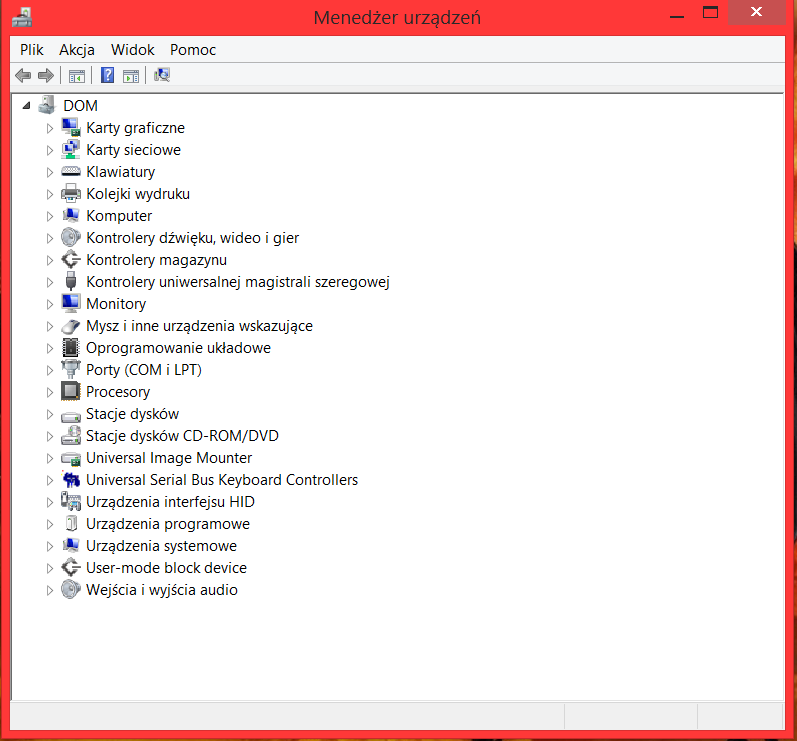The height and width of the screenshot is (741, 797).
Task: Toggle the action pane toolbar icon
Action: click(x=131, y=76)
